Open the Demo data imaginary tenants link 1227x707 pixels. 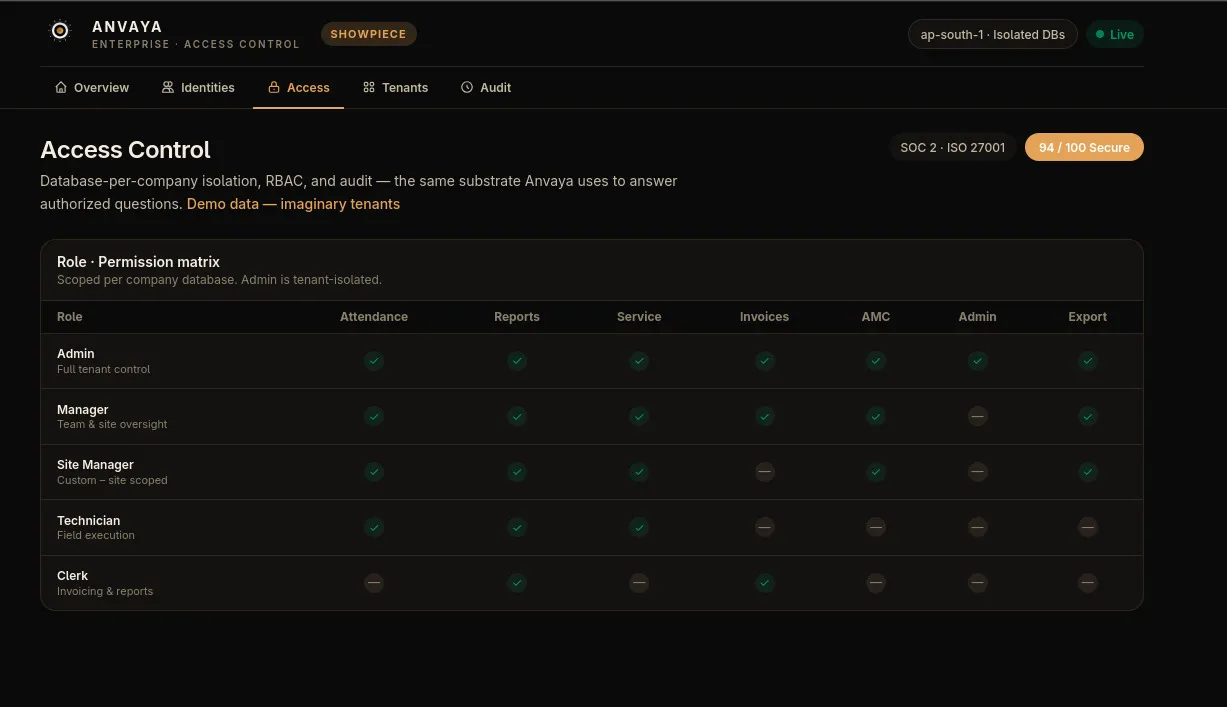293,204
